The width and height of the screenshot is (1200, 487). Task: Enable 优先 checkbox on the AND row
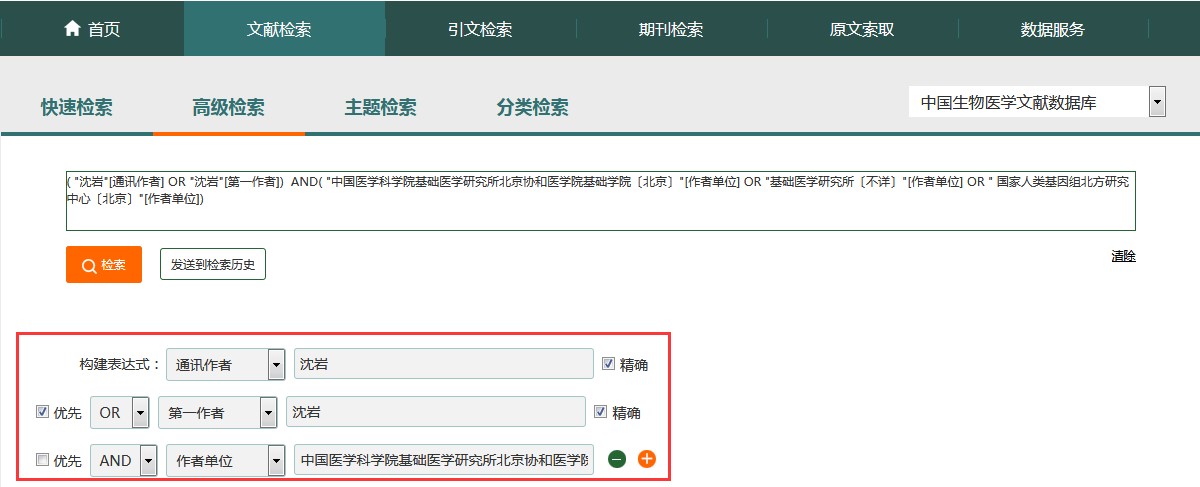(42, 460)
